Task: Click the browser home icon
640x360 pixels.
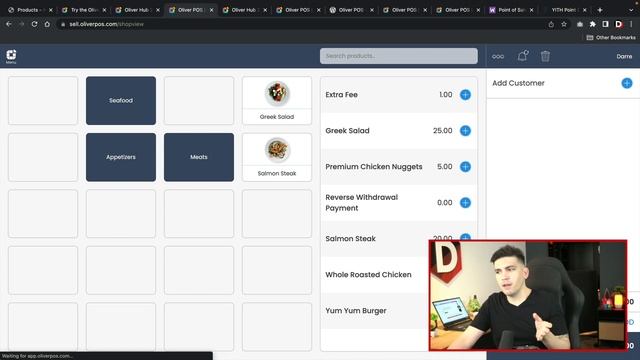Action: click(47, 24)
